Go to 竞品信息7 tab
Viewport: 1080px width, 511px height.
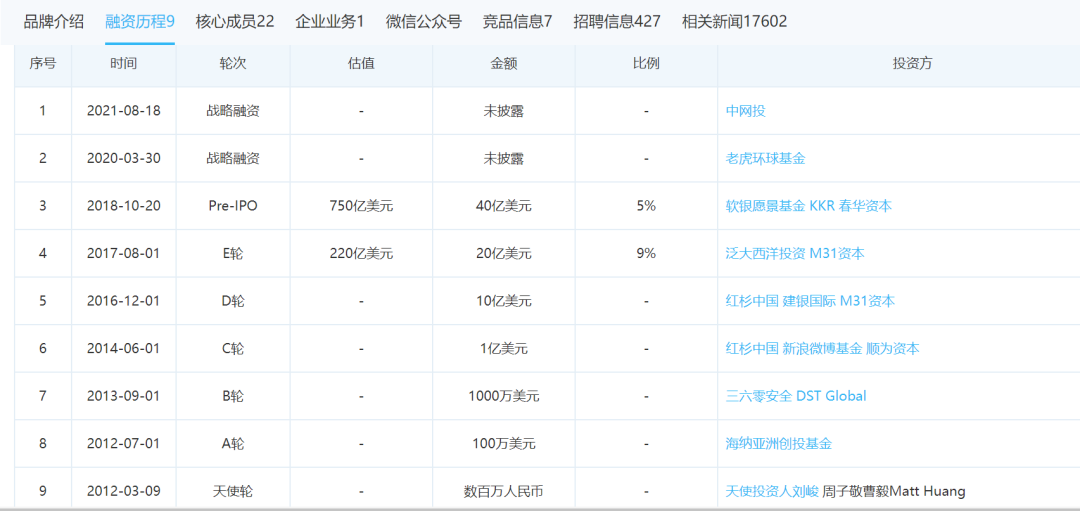(x=517, y=21)
